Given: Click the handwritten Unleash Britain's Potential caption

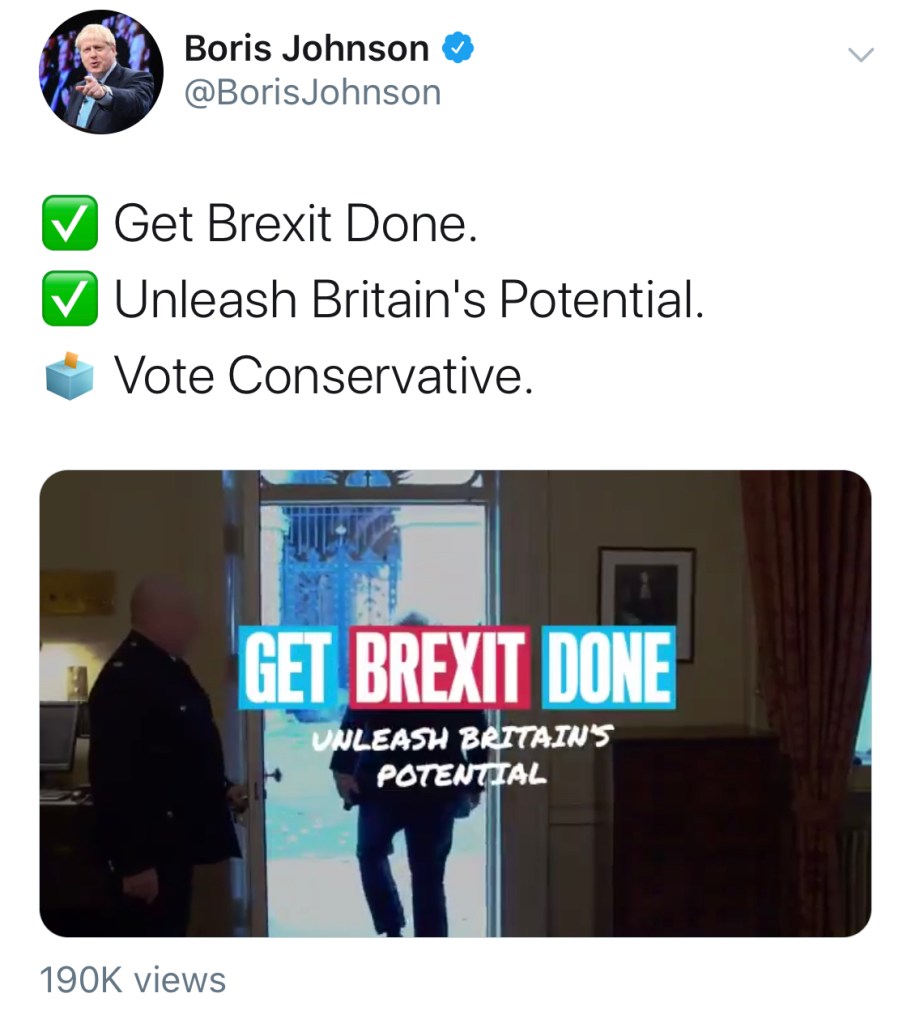Looking at the screenshot, I should click(462, 757).
